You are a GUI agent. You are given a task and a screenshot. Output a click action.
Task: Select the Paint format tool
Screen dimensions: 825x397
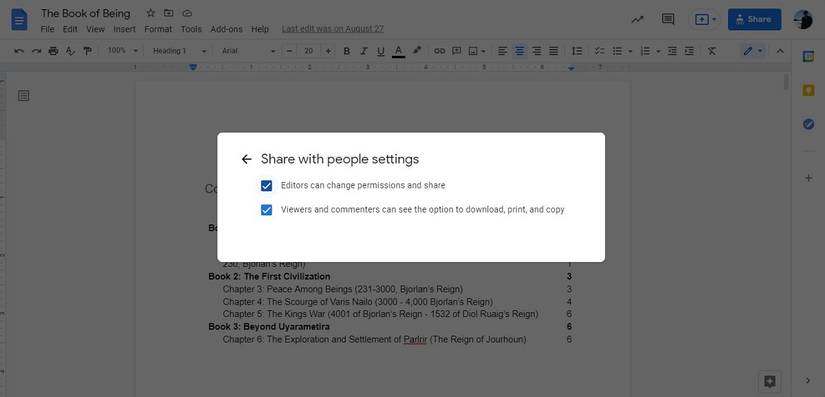[x=87, y=51]
